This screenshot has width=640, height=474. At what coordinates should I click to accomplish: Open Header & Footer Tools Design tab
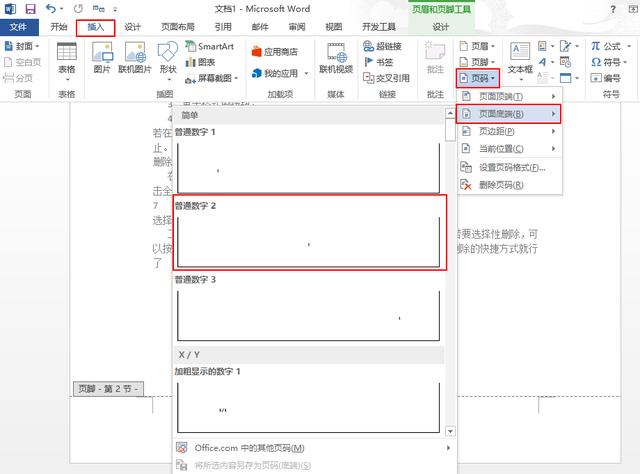coord(441,27)
